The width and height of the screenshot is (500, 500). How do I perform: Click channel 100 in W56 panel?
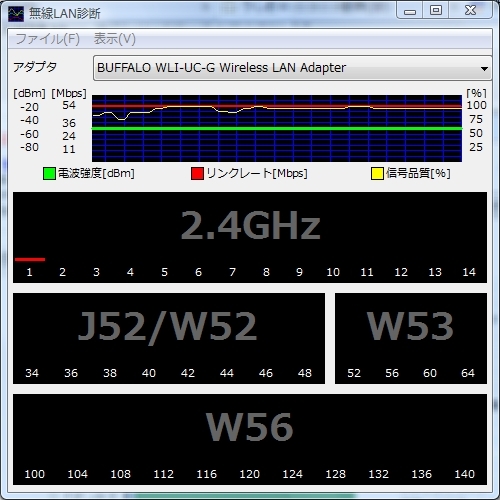pos(35,474)
